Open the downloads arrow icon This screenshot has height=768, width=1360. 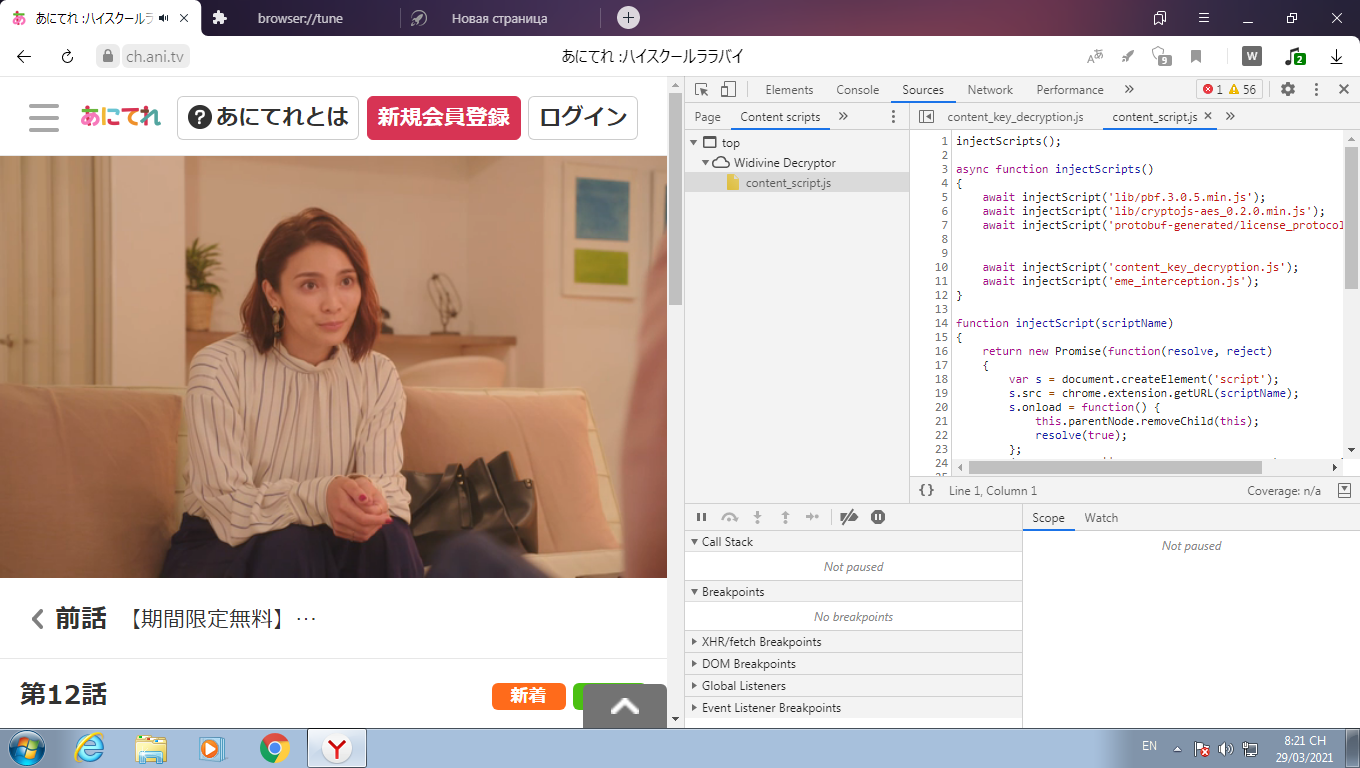click(x=1336, y=57)
